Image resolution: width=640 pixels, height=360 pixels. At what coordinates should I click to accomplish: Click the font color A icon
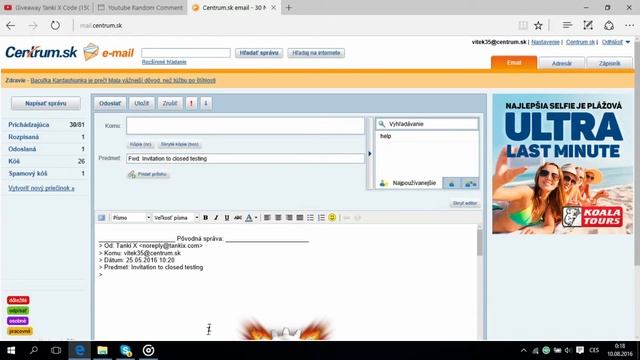pos(249,218)
